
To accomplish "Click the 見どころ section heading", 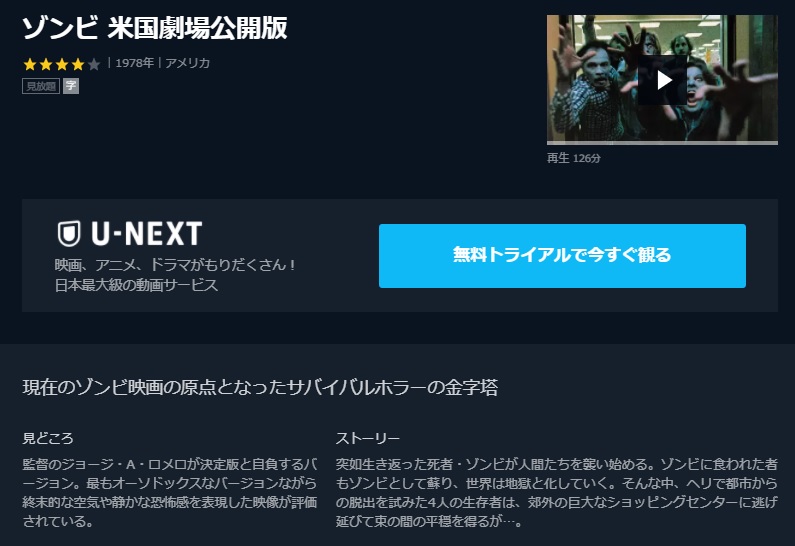I will [x=48, y=438].
